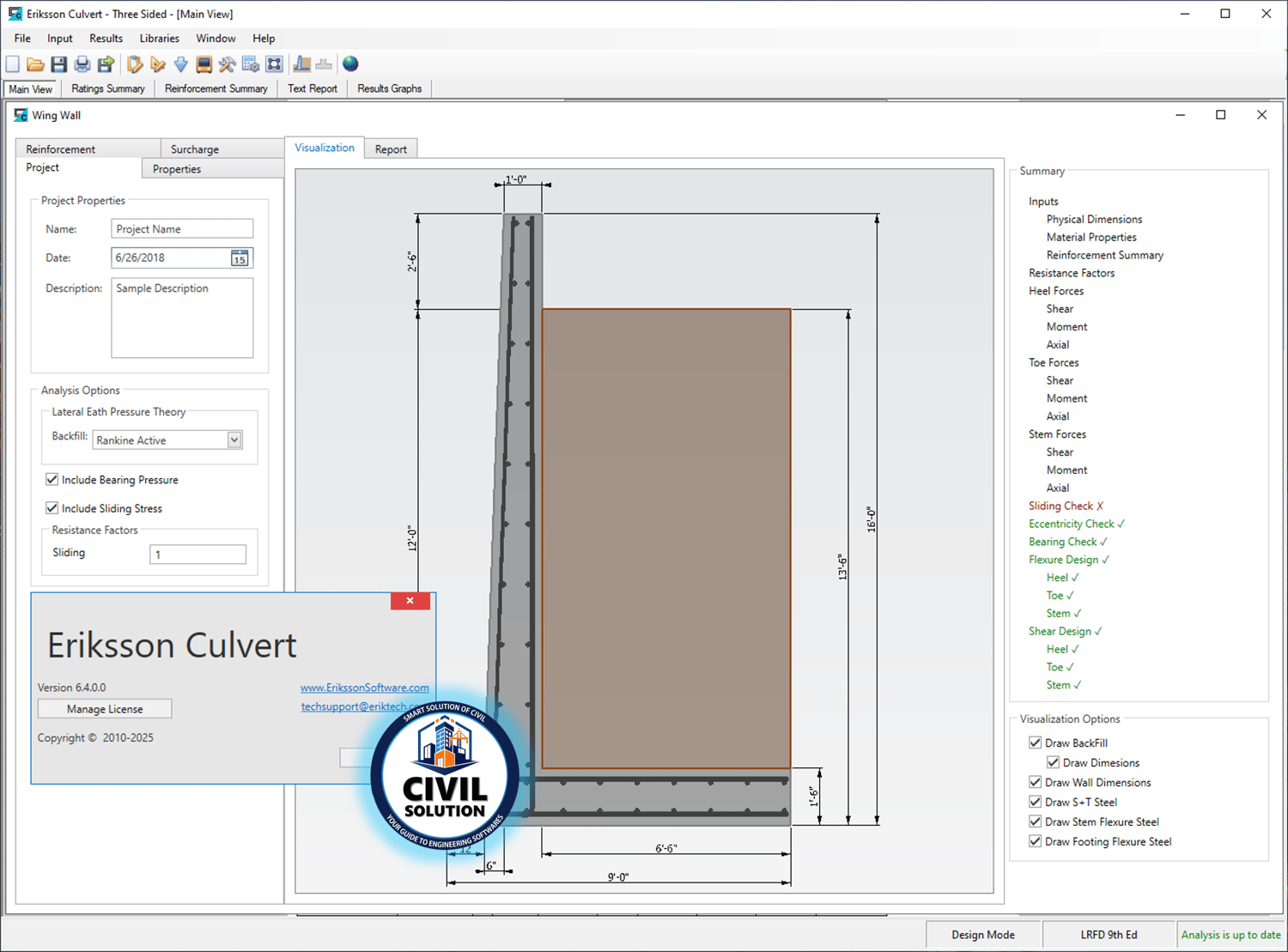Disable the Draw BackFill option
The image size is (1288, 952).
(x=1036, y=743)
